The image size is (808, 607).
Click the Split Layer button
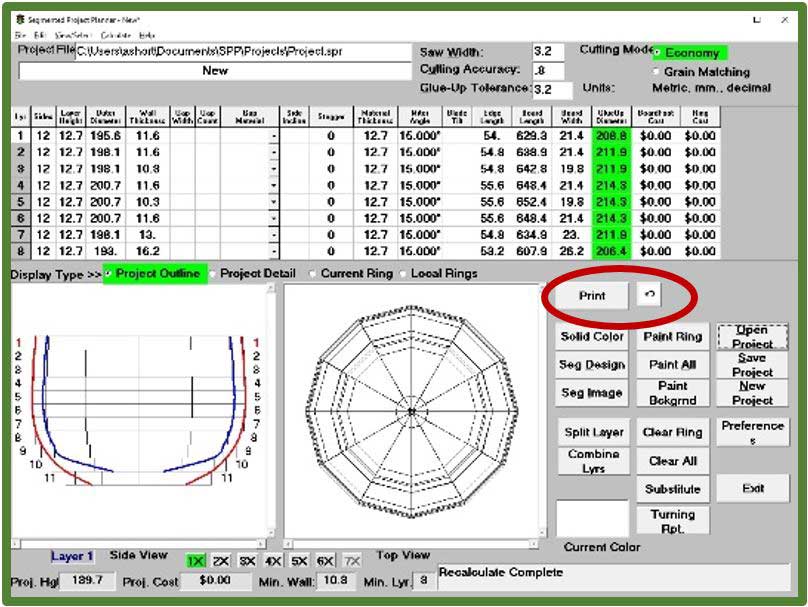594,432
